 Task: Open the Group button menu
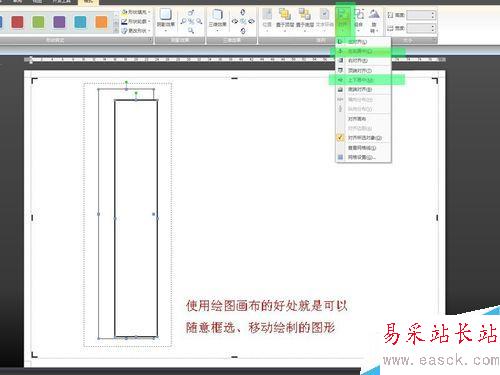point(359,20)
